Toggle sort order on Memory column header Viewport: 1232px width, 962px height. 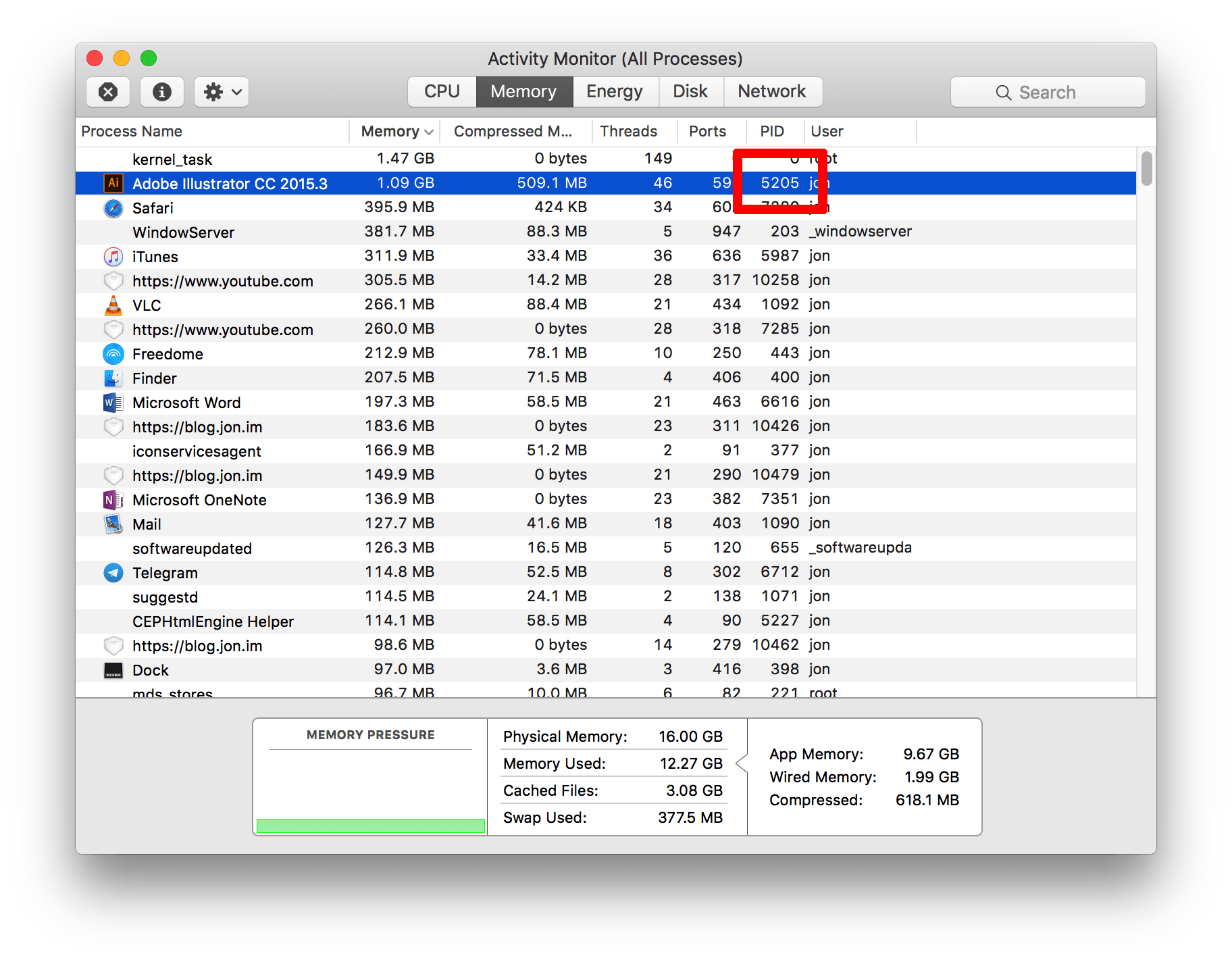click(396, 131)
